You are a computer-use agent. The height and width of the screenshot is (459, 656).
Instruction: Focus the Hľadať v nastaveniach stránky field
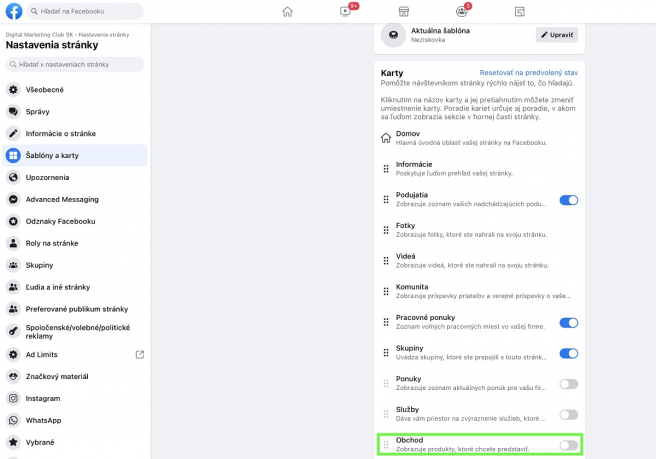[x=76, y=65]
